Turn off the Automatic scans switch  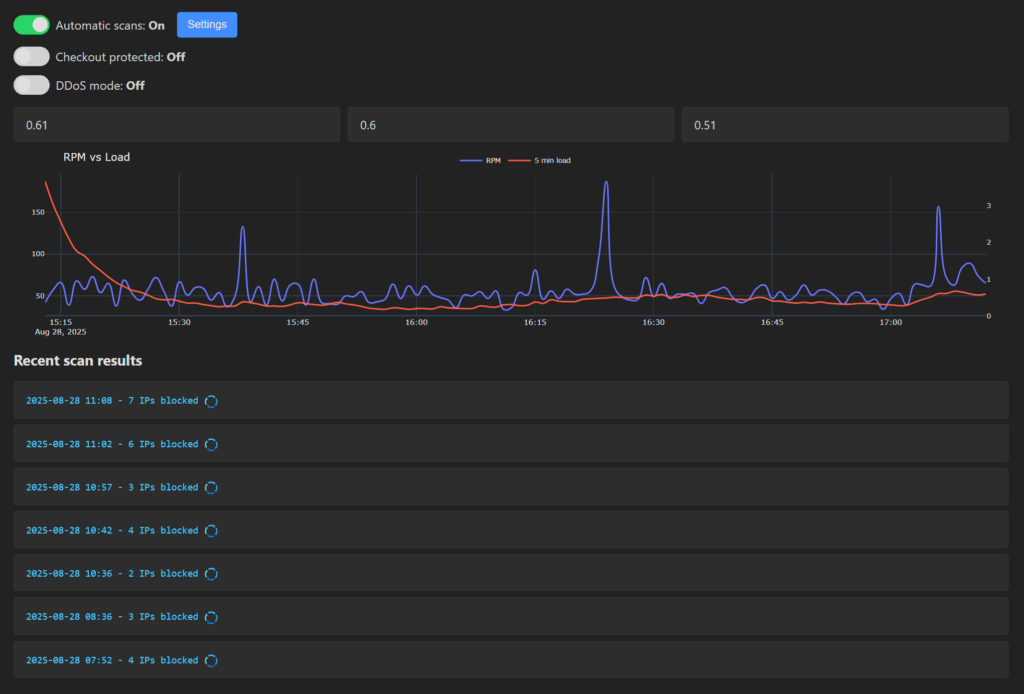32,25
